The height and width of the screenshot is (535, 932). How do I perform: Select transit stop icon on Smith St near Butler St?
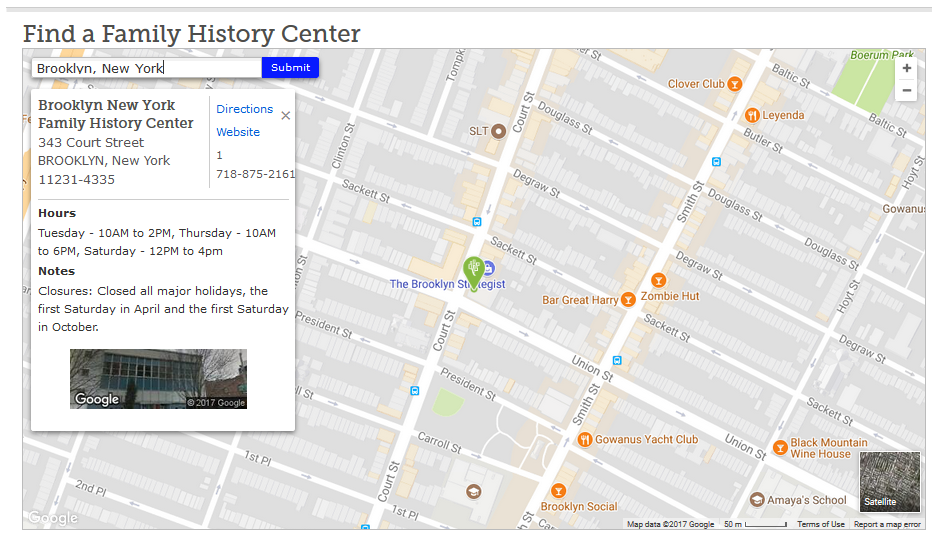tap(716, 162)
